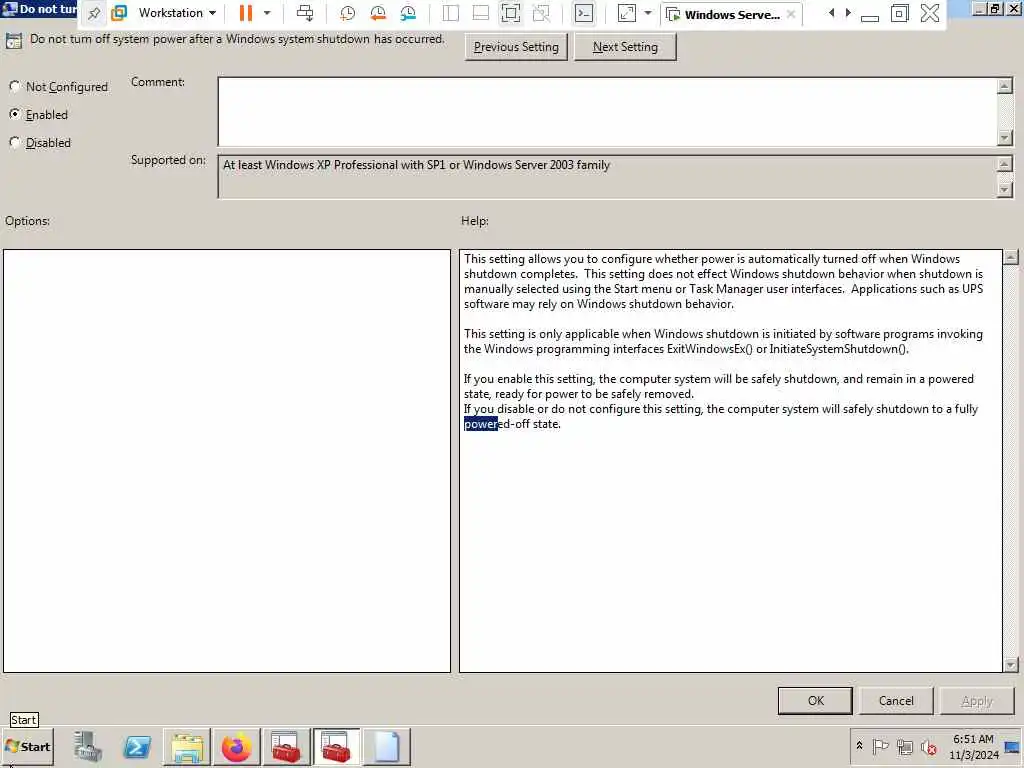1024x768 pixels.
Task: Click inside the Comment text box
Action: point(607,112)
